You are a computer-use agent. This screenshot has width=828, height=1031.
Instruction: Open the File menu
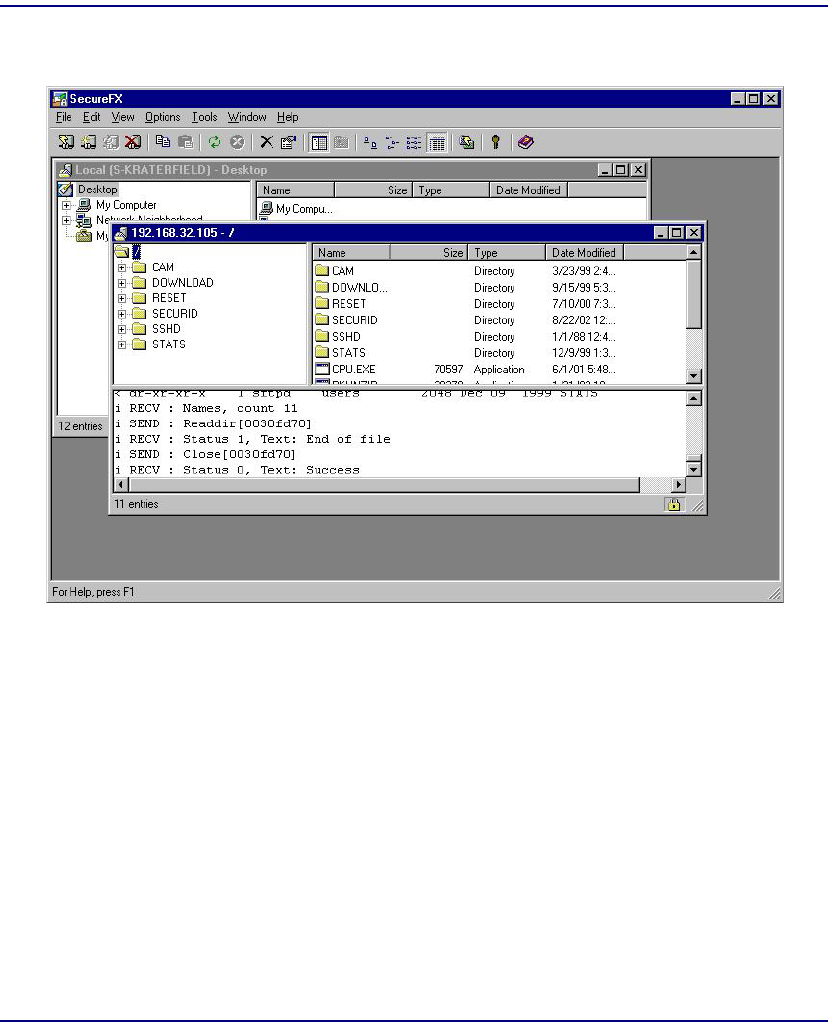point(64,117)
